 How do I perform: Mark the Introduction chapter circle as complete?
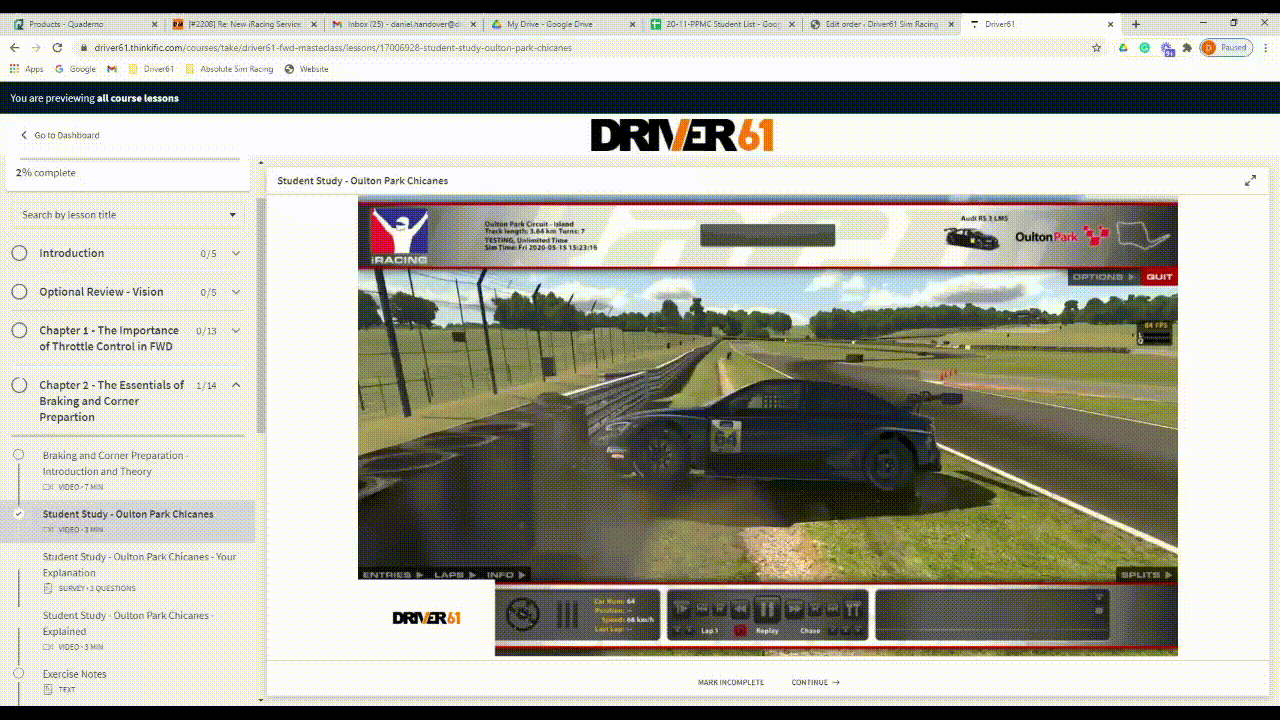19,253
